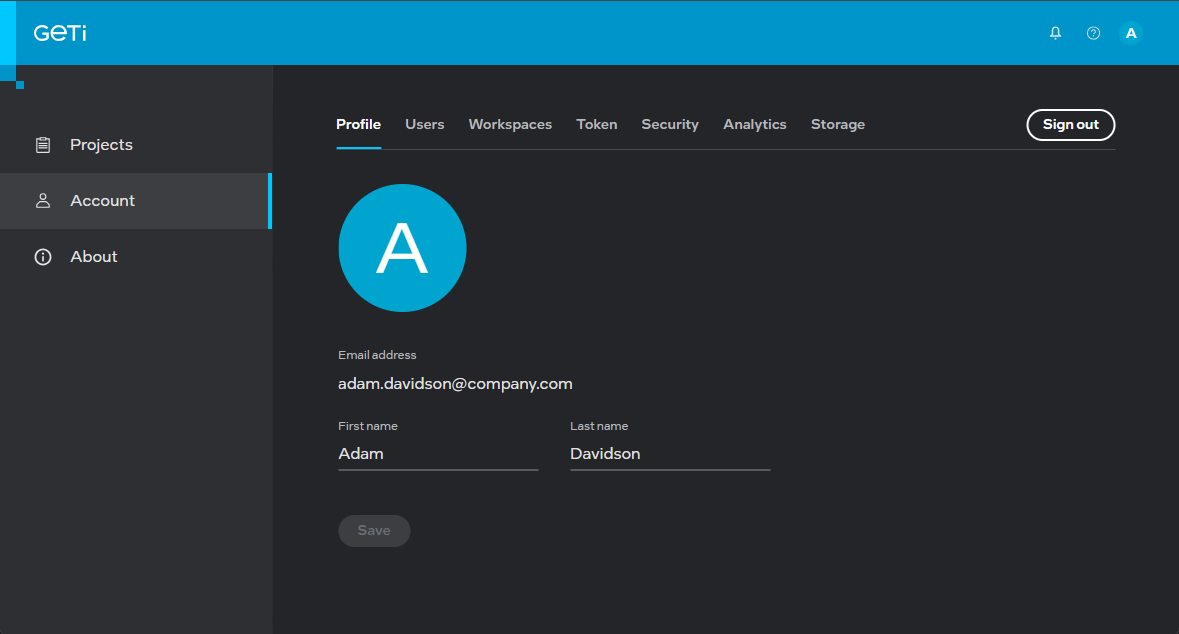The height and width of the screenshot is (634, 1179).
Task: Focus the First name field containing Adam
Action: 438,454
